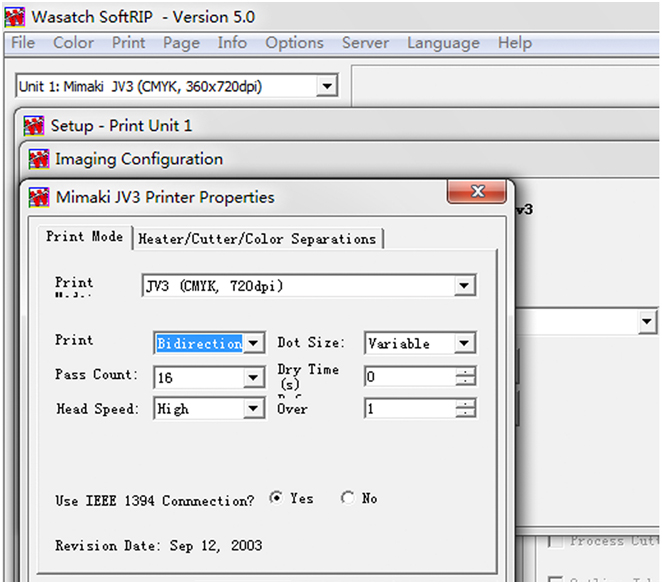
Task: Select Yes for IEEE 1394 Connection
Action: [x=274, y=498]
